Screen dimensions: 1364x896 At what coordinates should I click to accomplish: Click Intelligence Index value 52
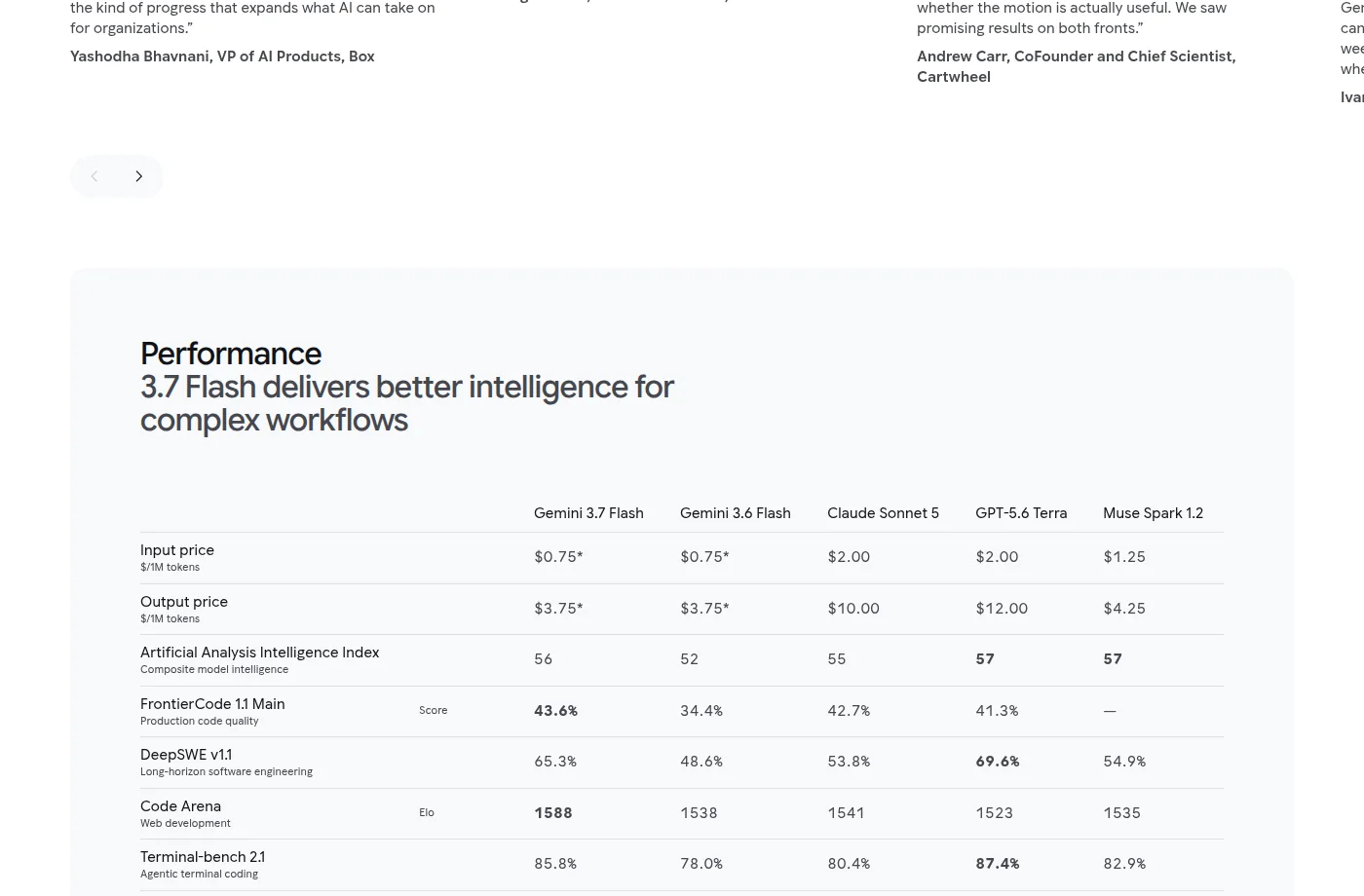(690, 659)
